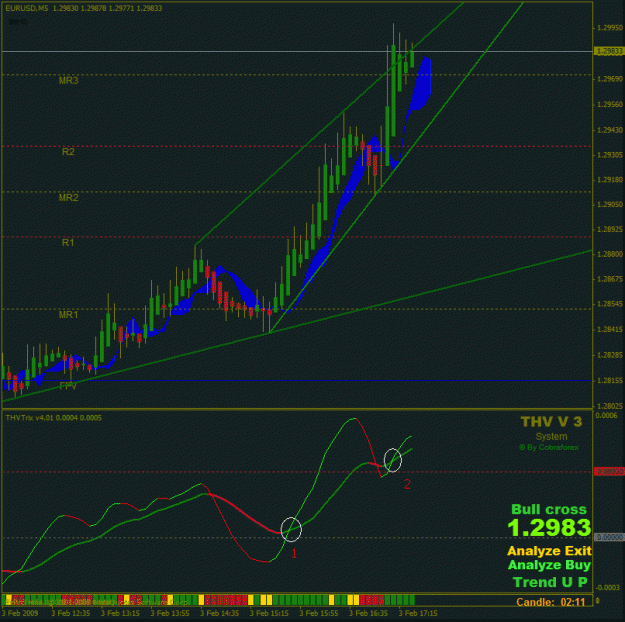
Task: Click price scale value 1.28285
Action: tap(609, 355)
